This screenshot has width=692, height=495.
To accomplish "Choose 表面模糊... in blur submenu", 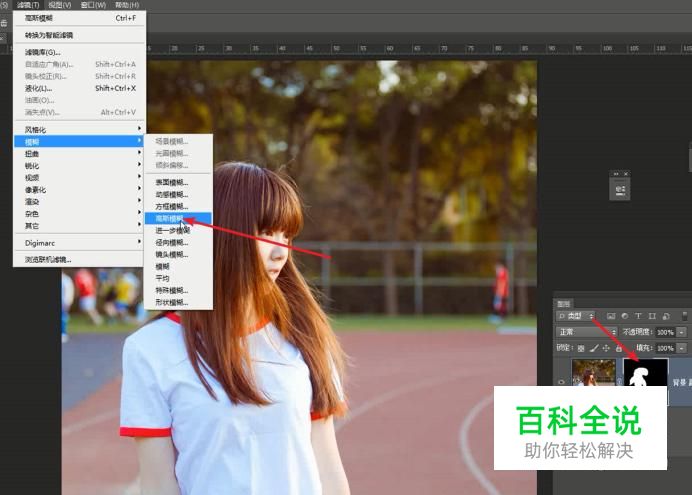I will point(178,182).
